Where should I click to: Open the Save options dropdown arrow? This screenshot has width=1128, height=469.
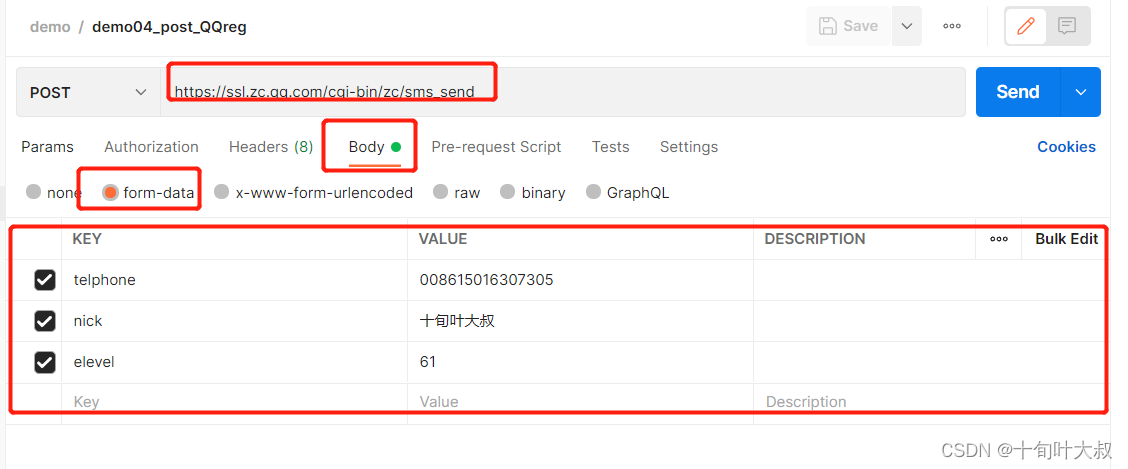coord(907,26)
